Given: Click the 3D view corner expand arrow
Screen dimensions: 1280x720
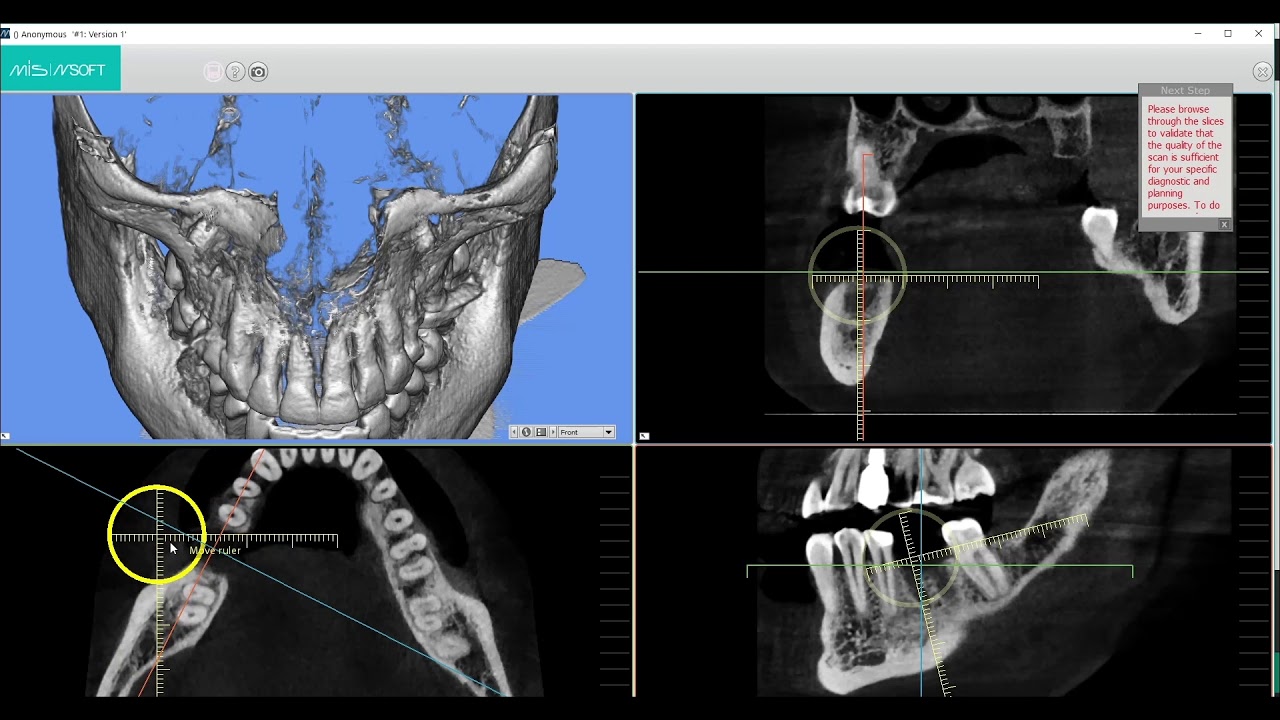Looking at the screenshot, I should pyautogui.click(x=5, y=436).
